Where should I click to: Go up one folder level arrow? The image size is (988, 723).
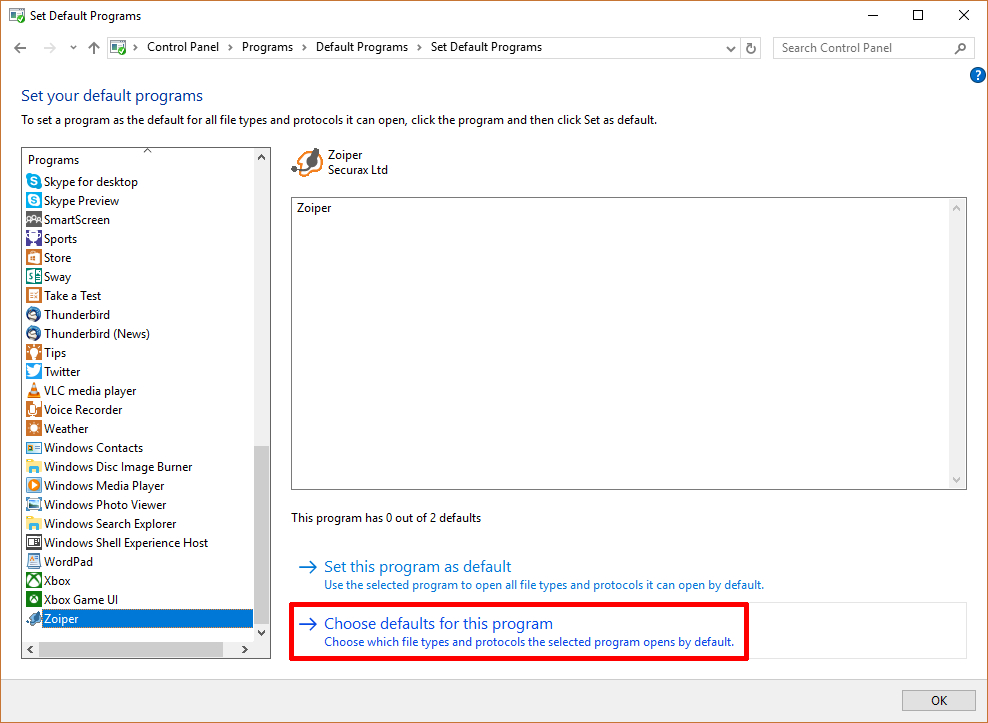[94, 48]
